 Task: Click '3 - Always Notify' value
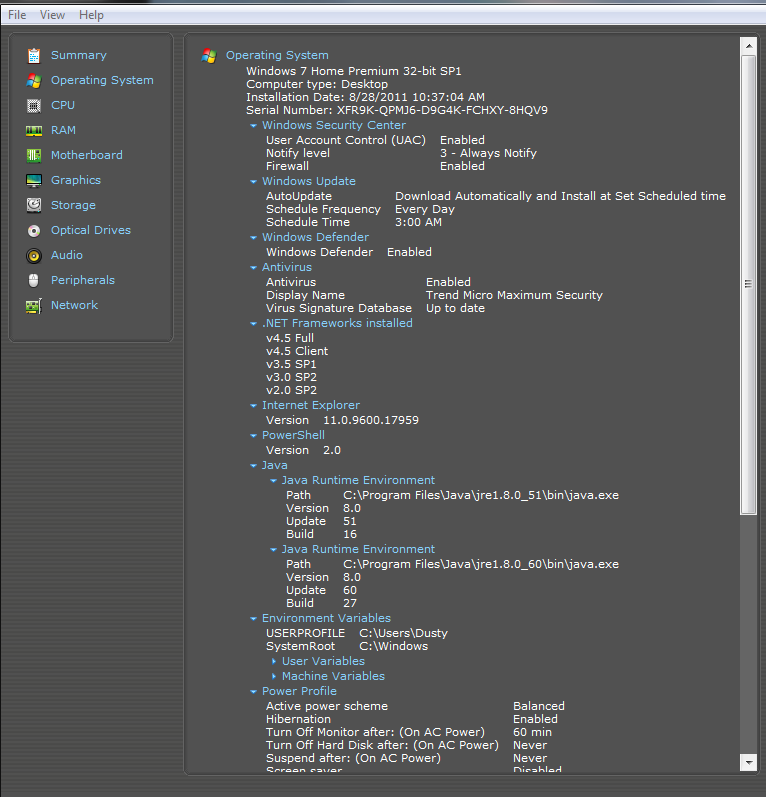point(488,154)
